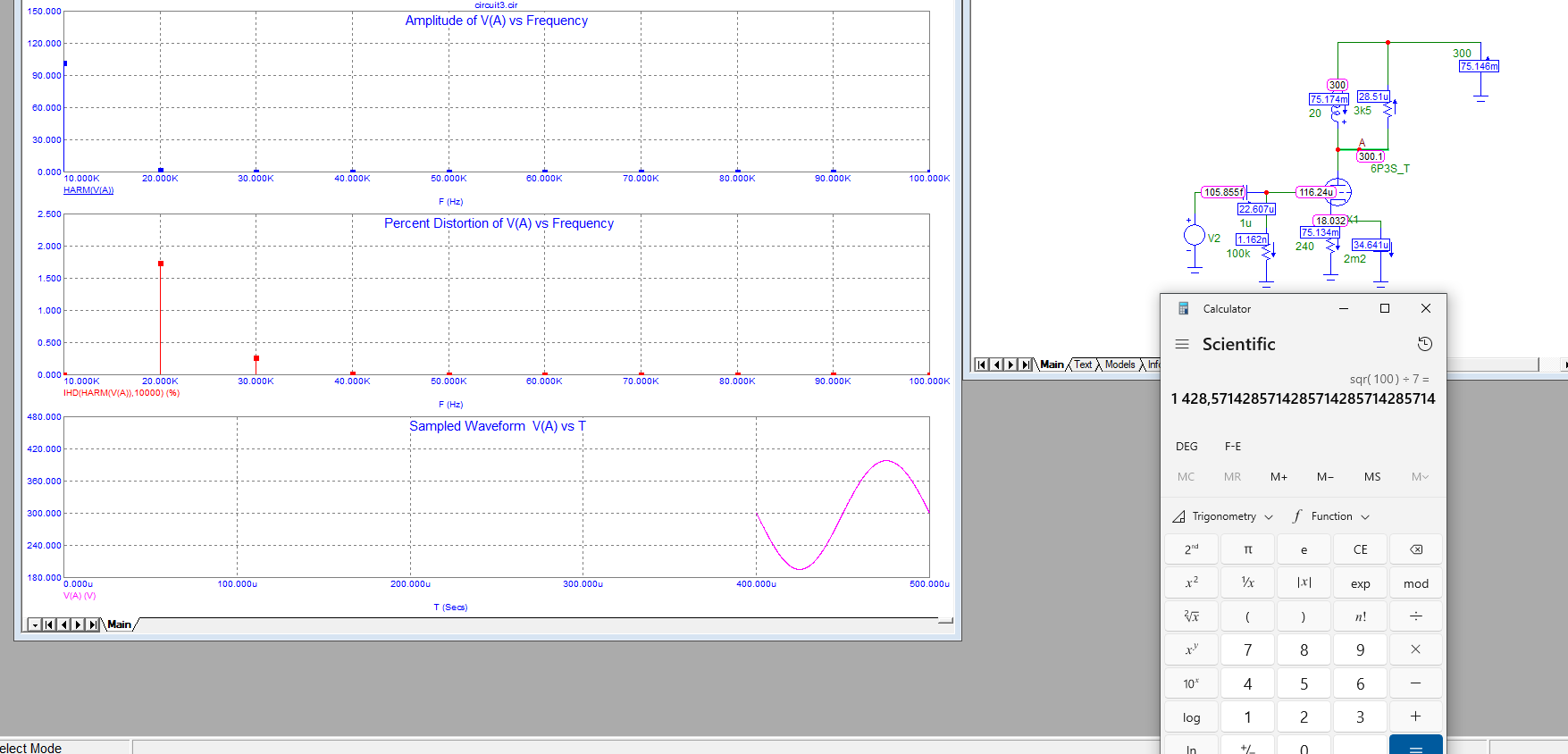1568x754 pixels.
Task: Go to next page in plot tab bar
Action: pyautogui.click(x=78, y=624)
